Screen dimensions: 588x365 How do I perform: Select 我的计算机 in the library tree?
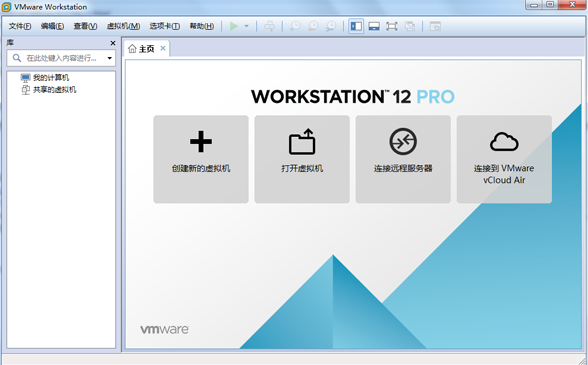click(51, 78)
